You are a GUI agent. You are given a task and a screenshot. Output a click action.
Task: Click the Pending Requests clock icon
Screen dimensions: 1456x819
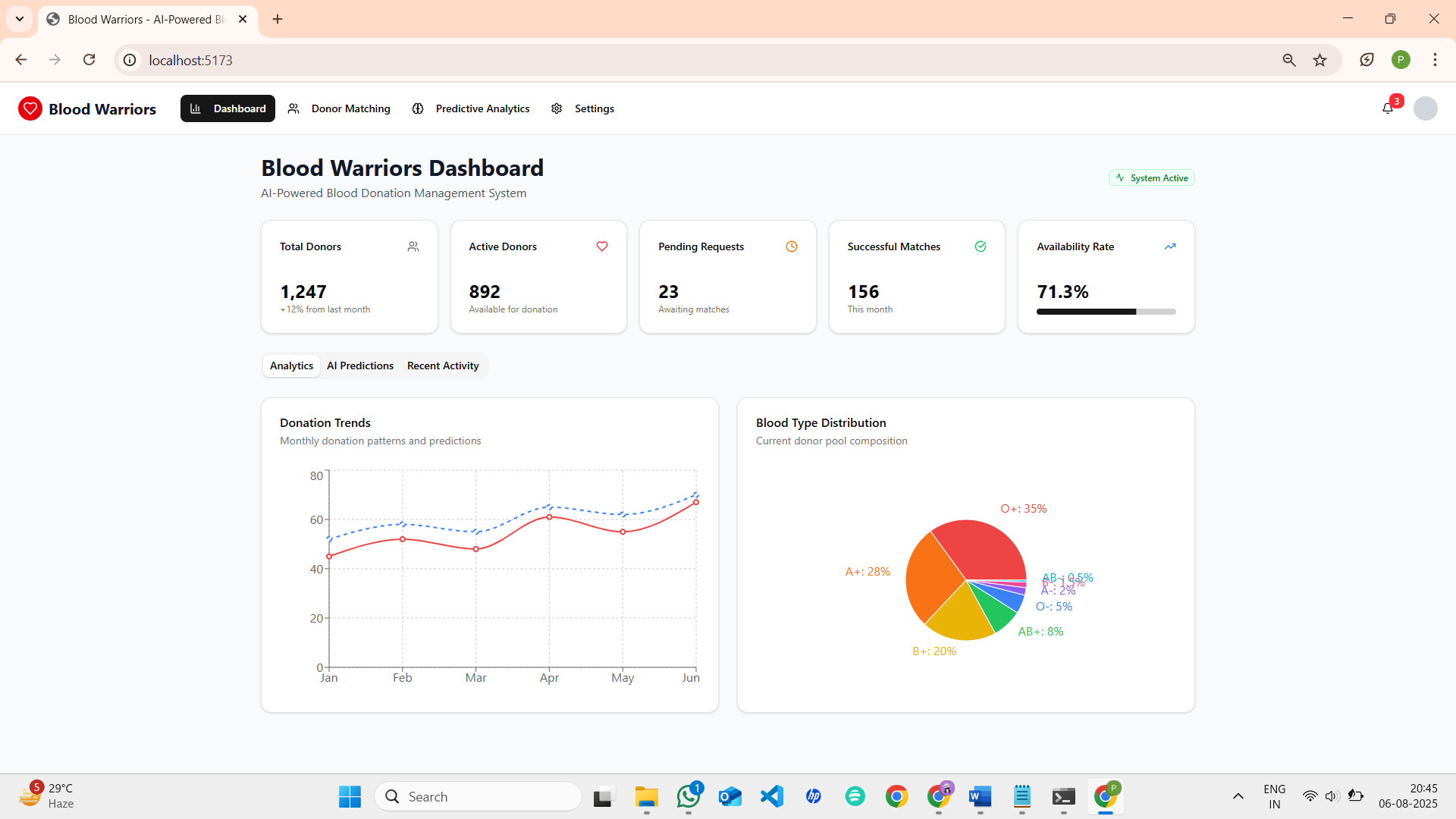[x=792, y=246]
